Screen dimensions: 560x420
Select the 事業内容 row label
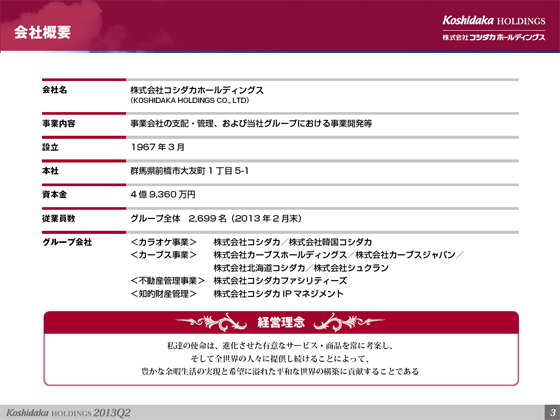(x=59, y=124)
